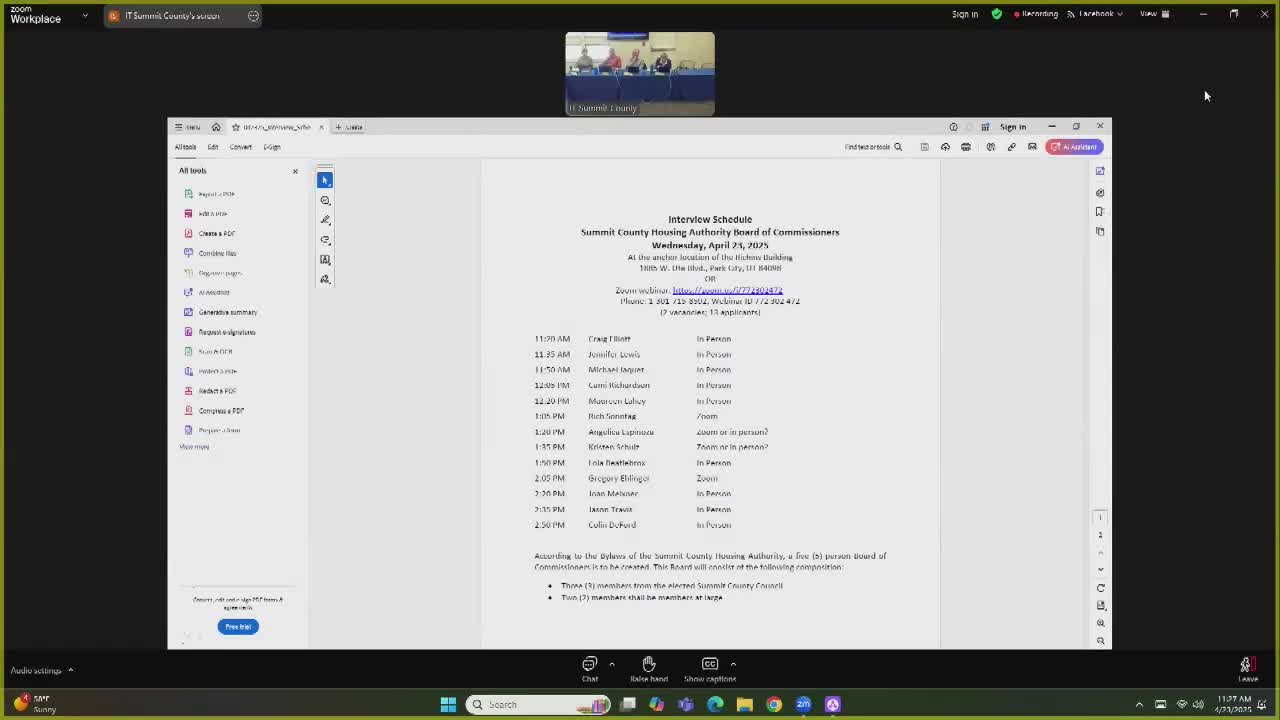Switch to the Convert tab
The image size is (1280, 720).
241,147
